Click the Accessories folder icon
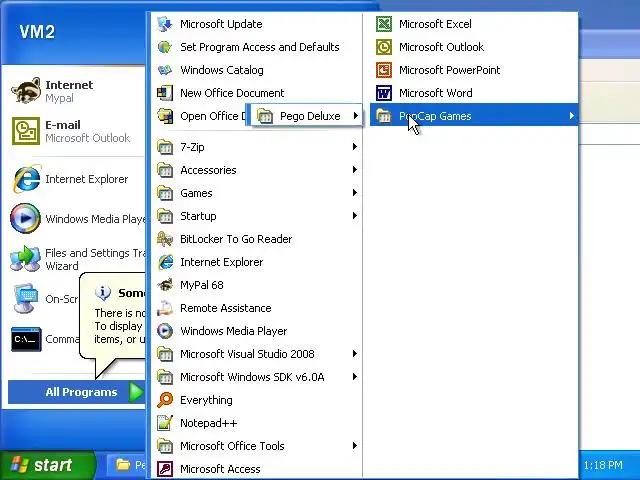 point(165,170)
